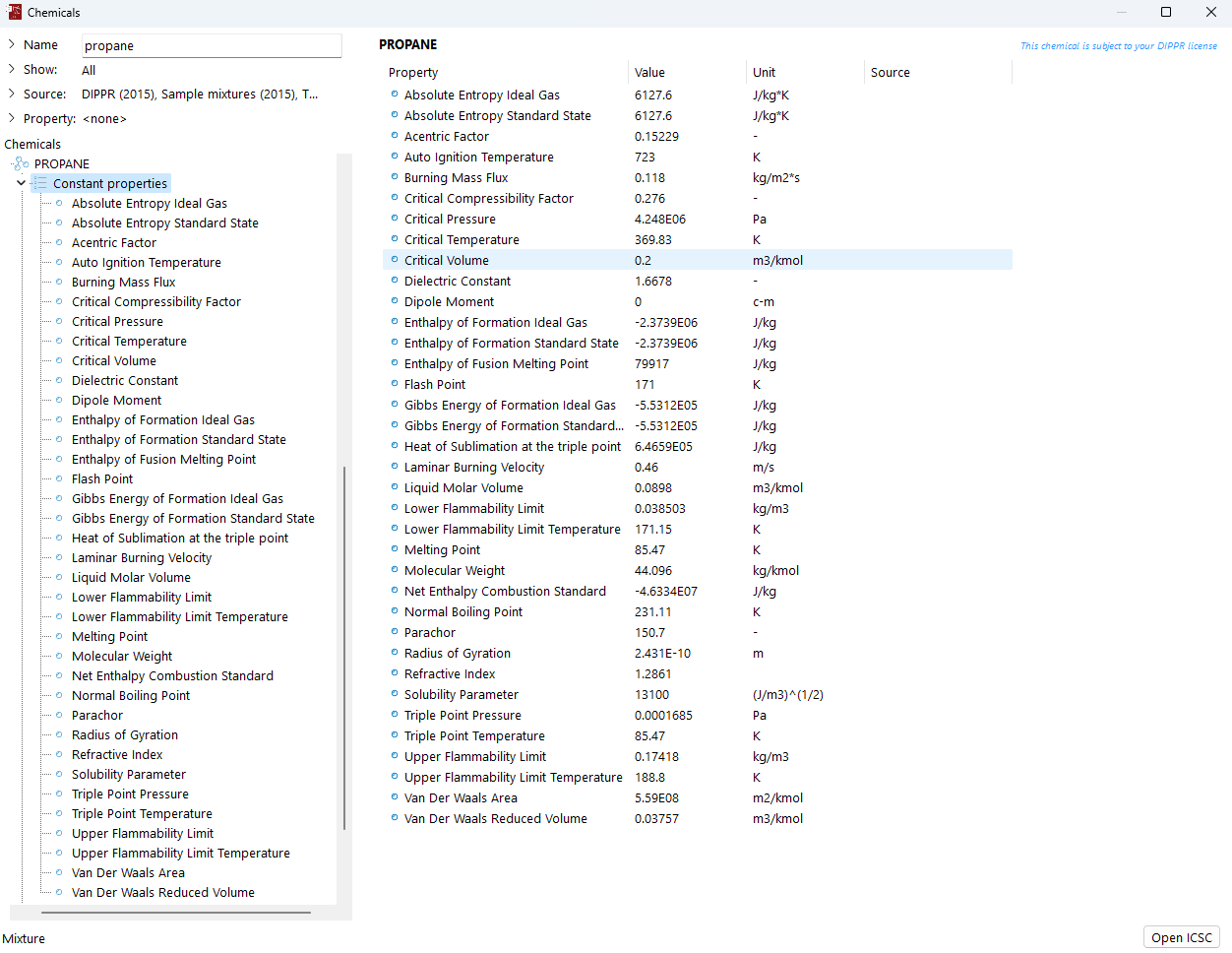Click the bullet icon for Liquid Molar Volume in tree
The width and height of the screenshot is (1232, 953).
[x=59, y=577]
